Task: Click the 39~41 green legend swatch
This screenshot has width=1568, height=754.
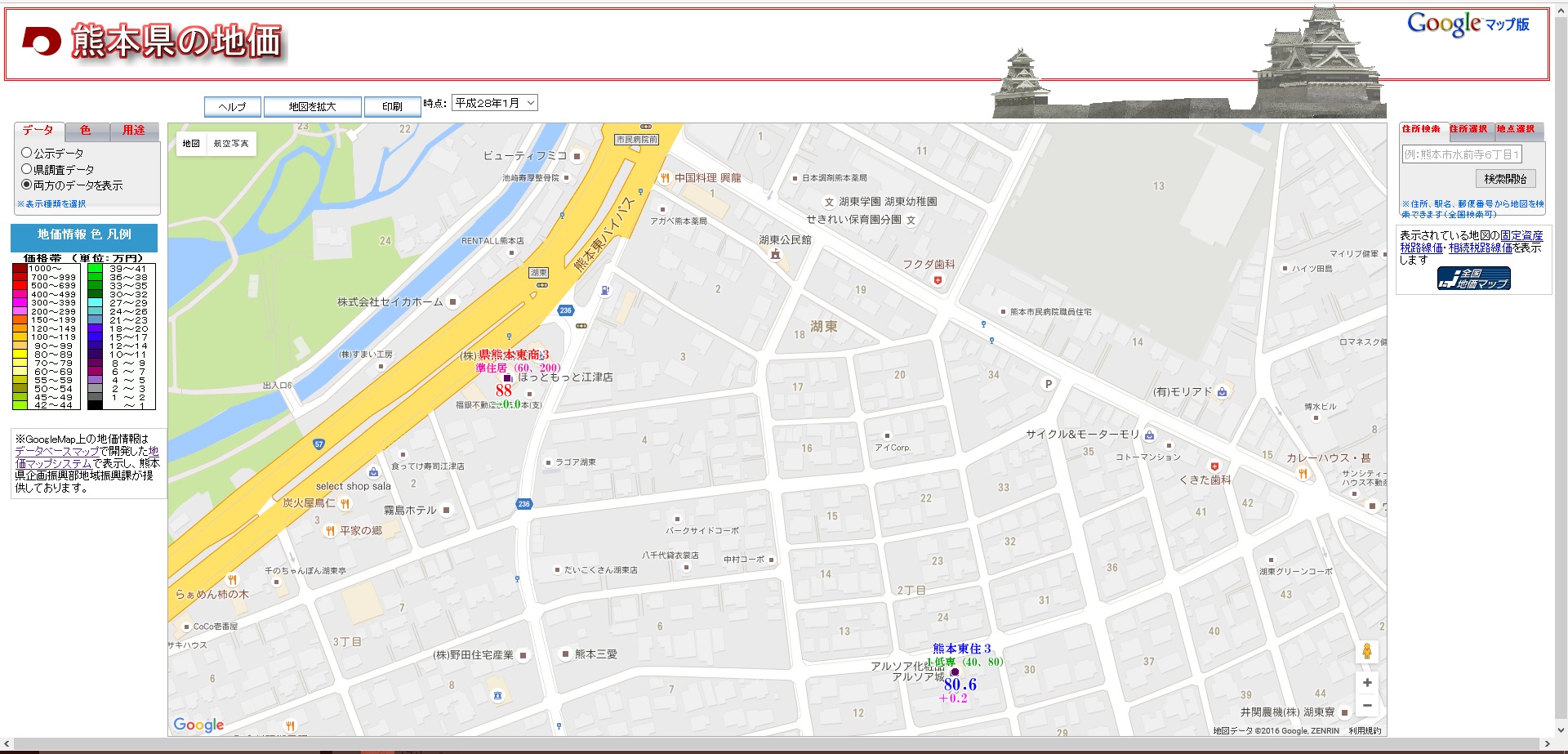Action: click(x=96, y=269)
